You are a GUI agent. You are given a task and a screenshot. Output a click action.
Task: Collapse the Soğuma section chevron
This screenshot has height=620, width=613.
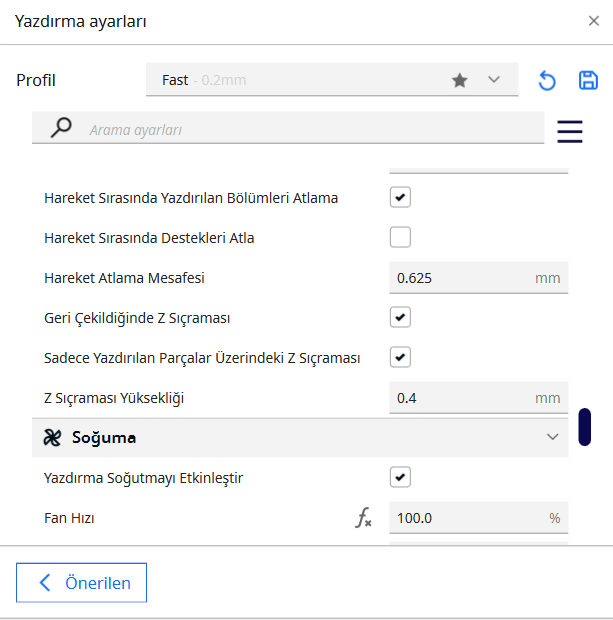pos(552,437)
